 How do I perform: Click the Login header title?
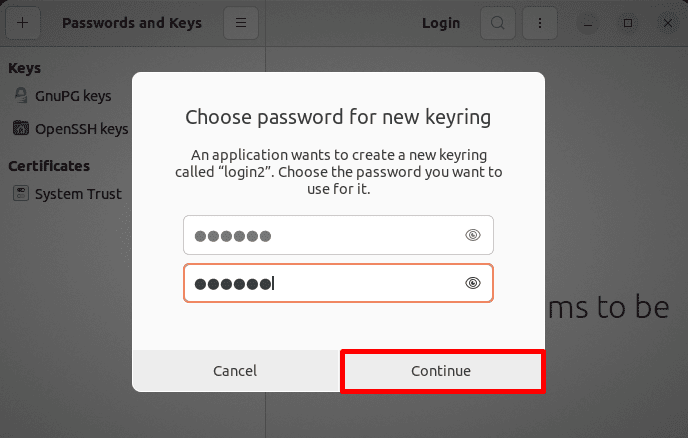coord(441,22)
